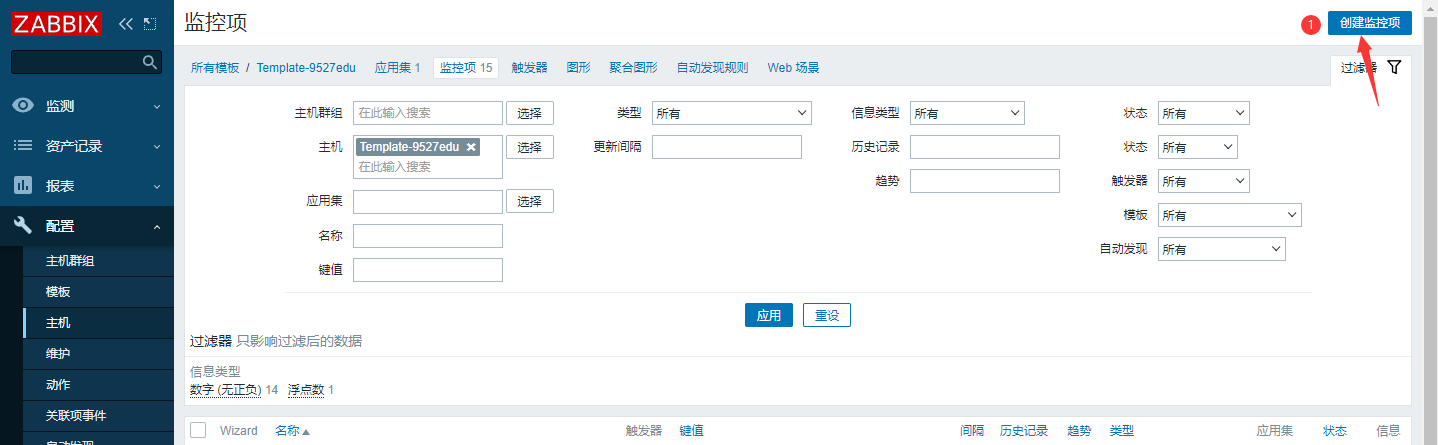Switch to the Web 场景 tab
1438x445 pixels.
[793, 67]
